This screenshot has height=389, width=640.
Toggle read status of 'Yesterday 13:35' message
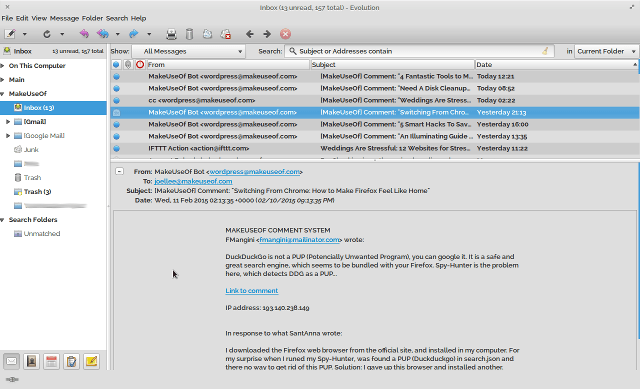click(116, 136)
